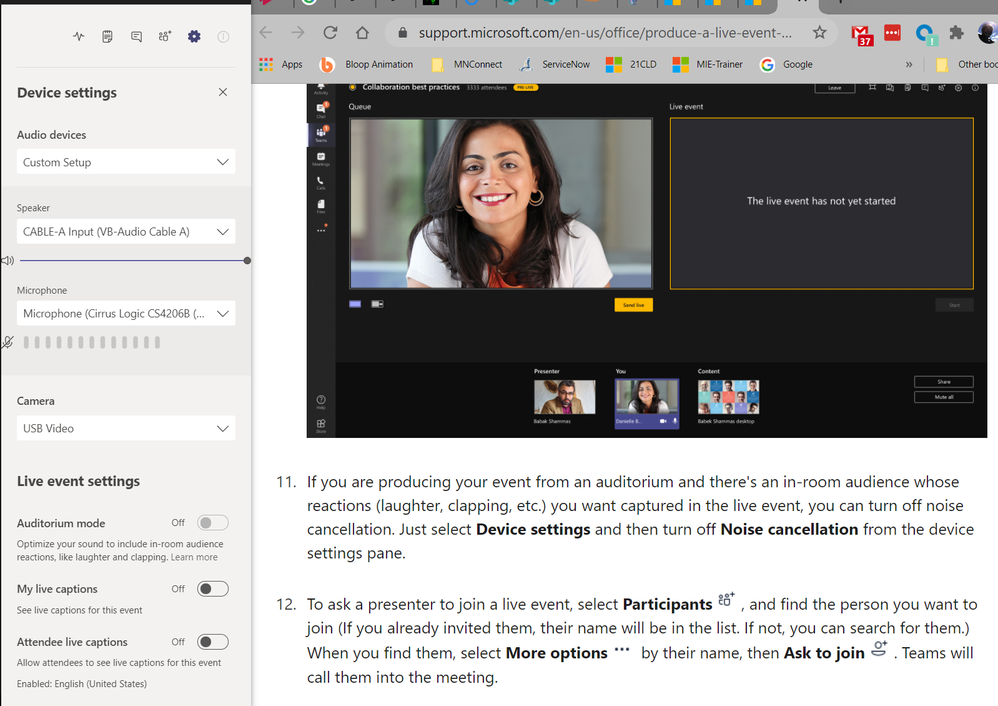Viewport: 998px width, 706px height.
Task: Turn on Attendee live captions
Action: click(x=212, y=642)
